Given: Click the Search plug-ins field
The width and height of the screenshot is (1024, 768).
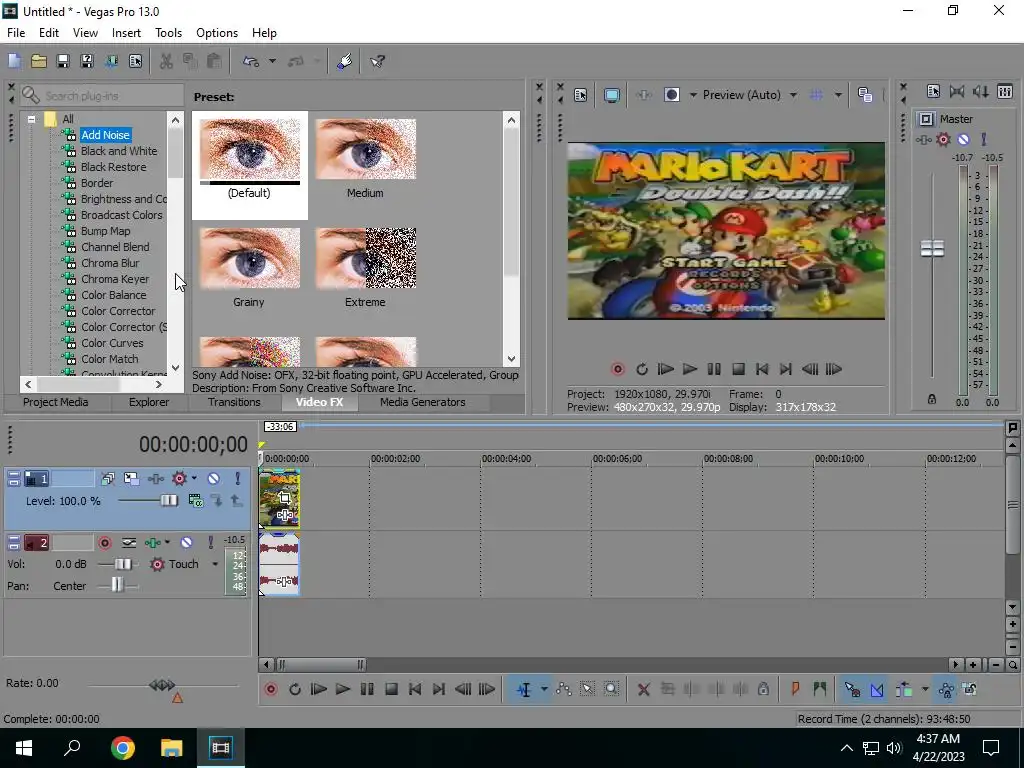Looking at the screenshot, I should click(x=103, y=96).
